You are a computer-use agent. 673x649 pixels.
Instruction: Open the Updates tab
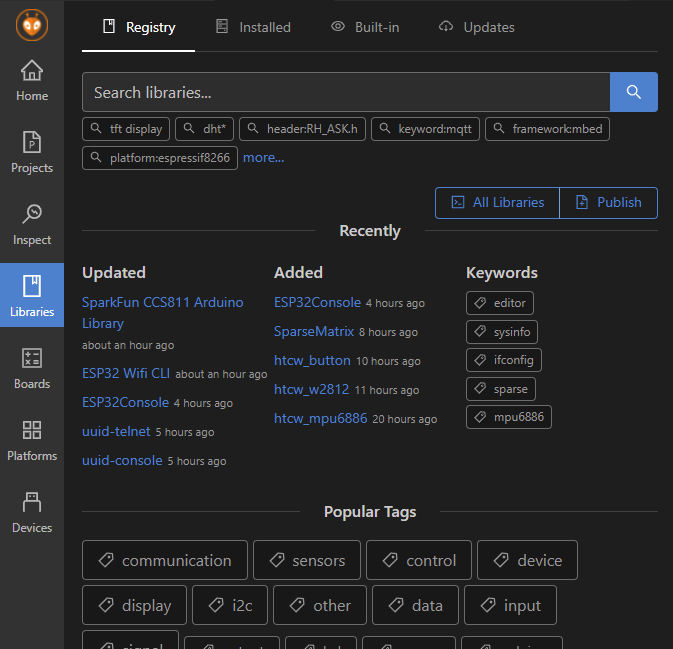pyautogui.click(x=477, y=27)
